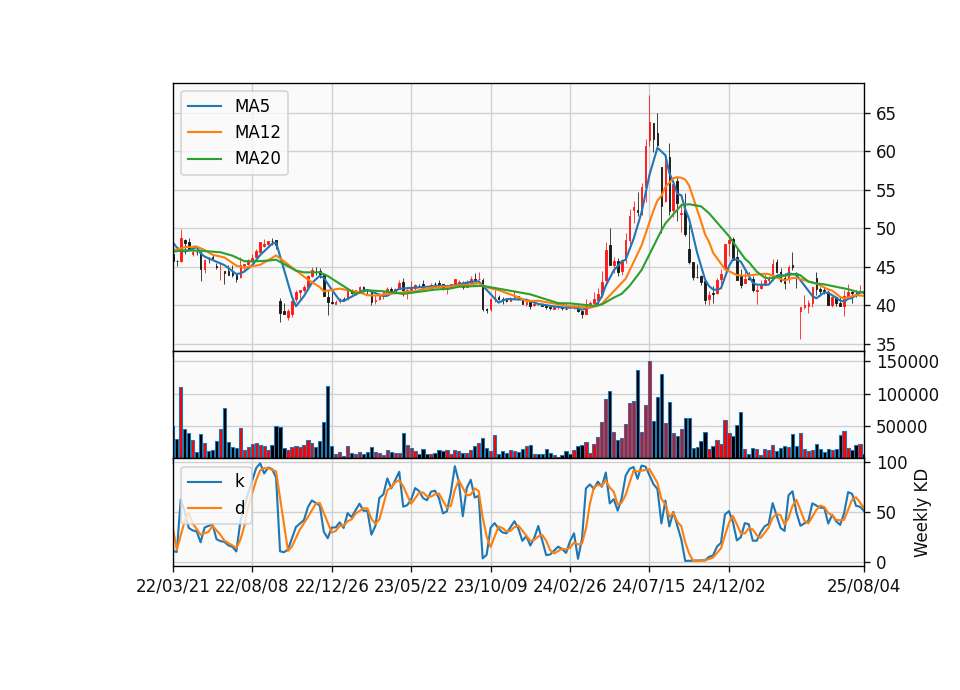This screenshot has width=960, height=690.
Task: Click the orange MA12 legend line sample
Action: tap(204, 132)
